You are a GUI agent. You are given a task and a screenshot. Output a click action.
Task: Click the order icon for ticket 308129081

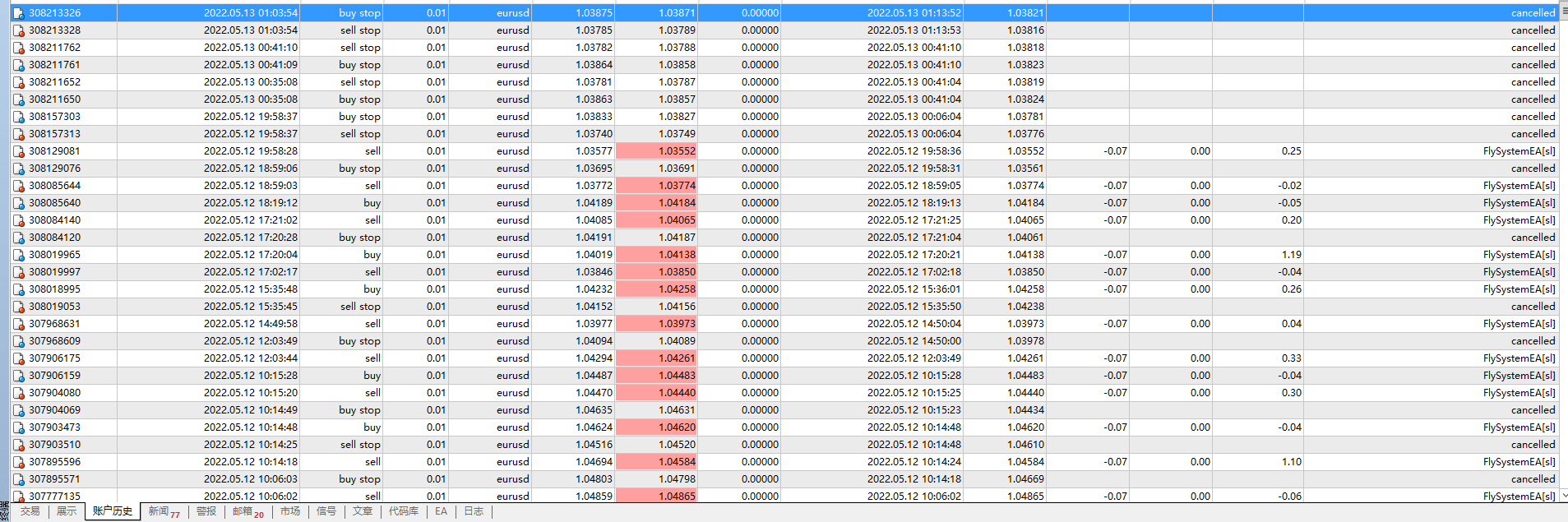18,151
